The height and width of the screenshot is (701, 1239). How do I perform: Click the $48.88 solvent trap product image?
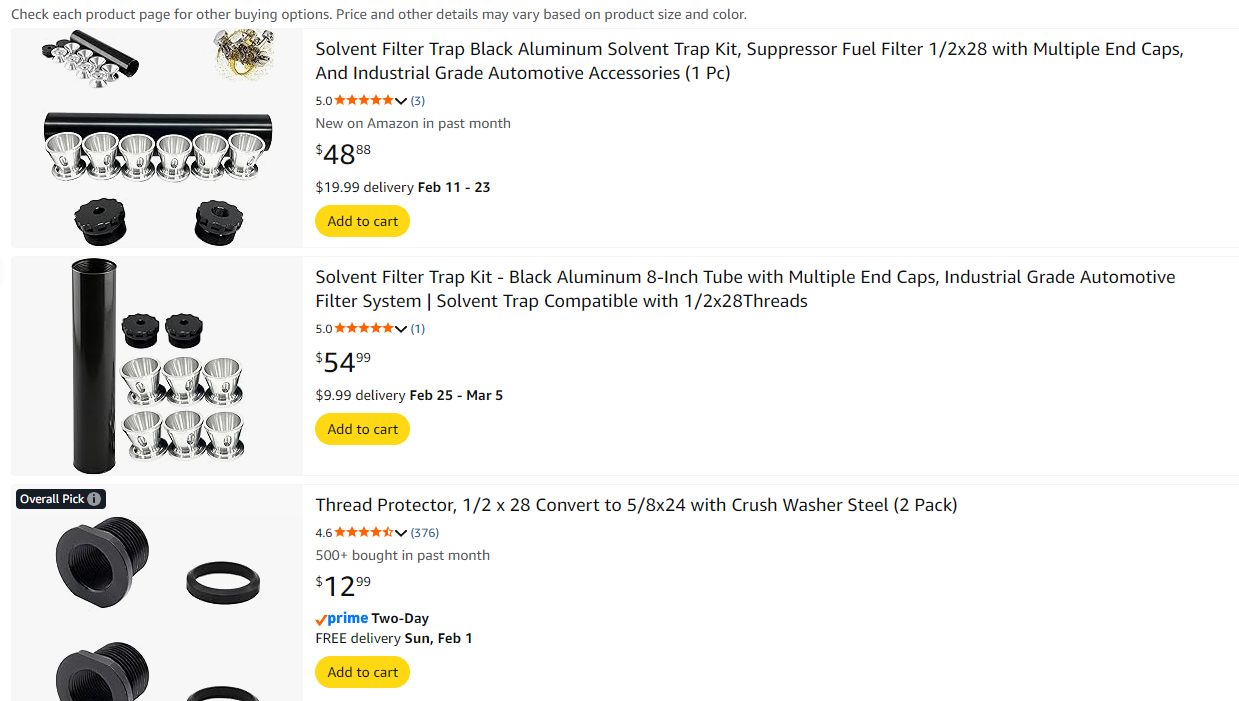click(157, 138)
